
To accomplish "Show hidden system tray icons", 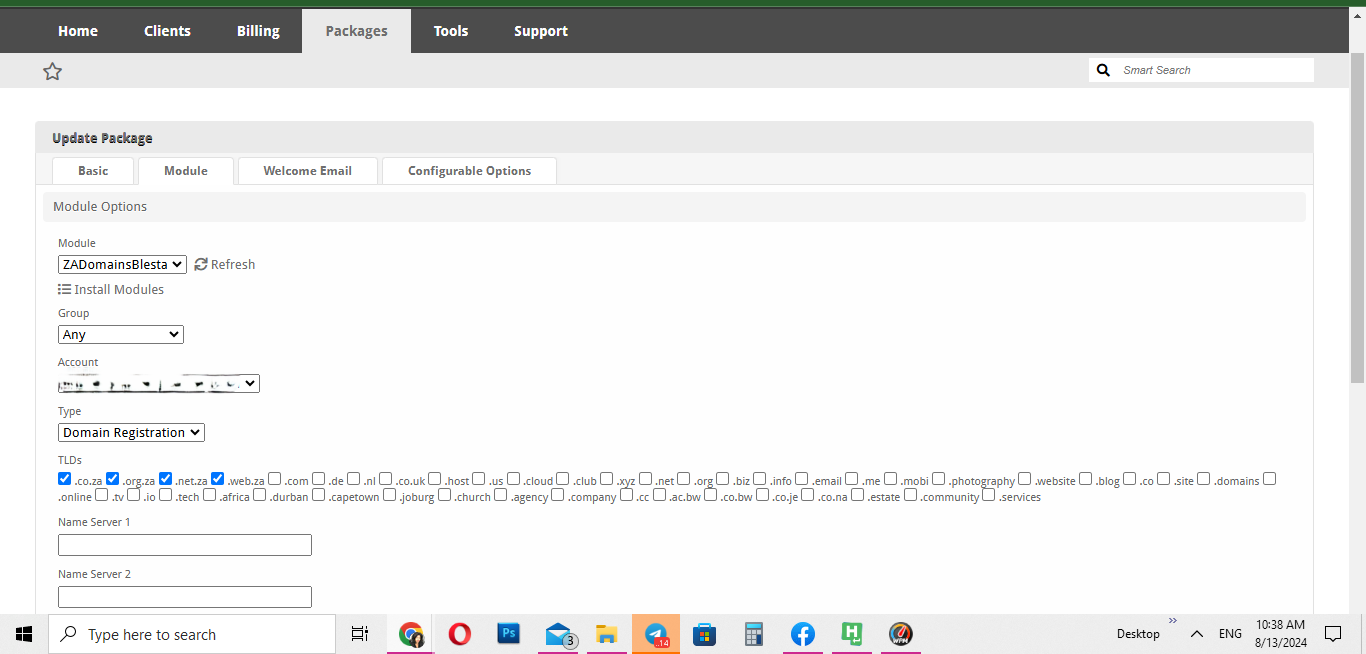I will click(x=1196, y=634).
